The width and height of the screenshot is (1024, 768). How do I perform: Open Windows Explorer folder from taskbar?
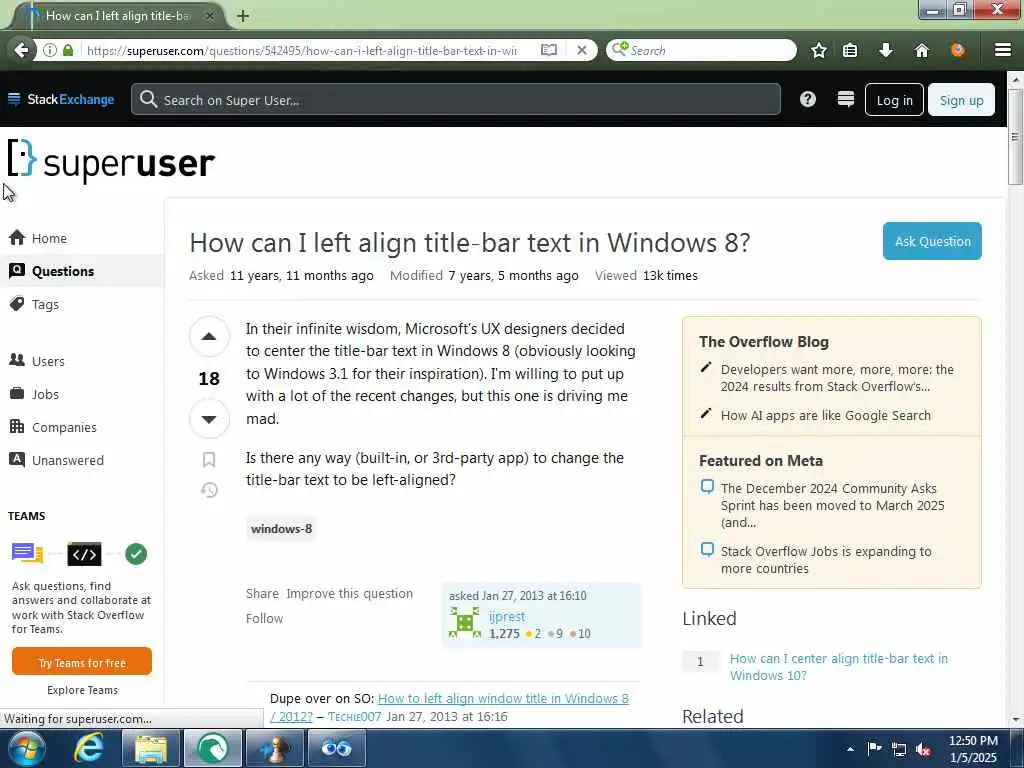151,748
